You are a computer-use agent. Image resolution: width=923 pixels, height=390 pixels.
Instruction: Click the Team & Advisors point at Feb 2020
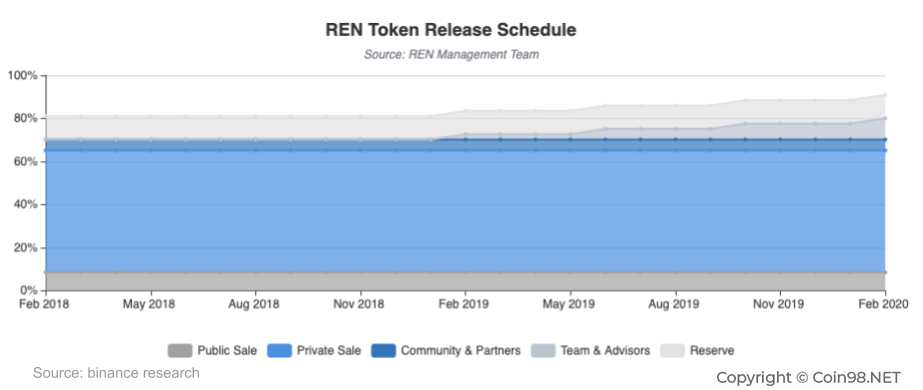885,118
